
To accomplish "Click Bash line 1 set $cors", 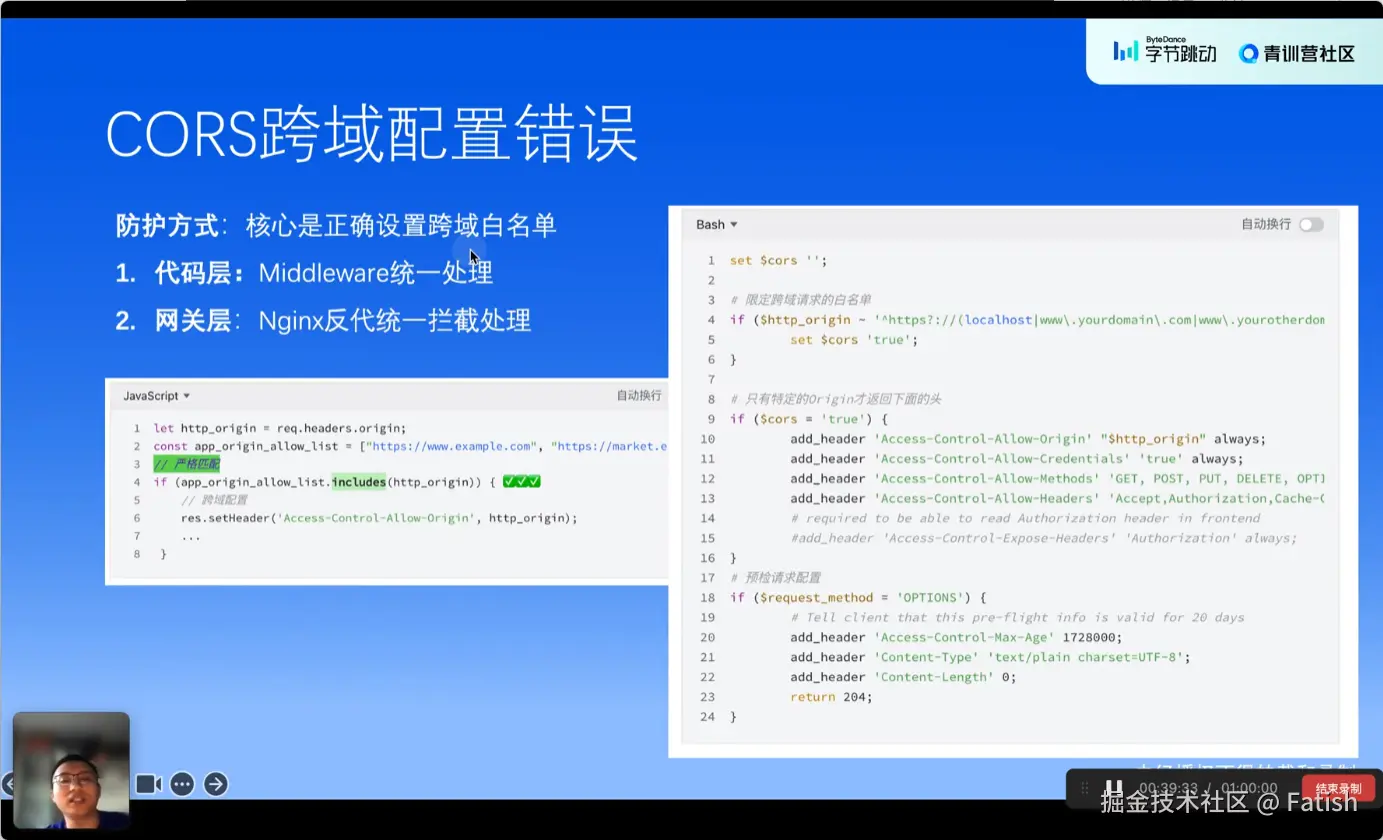I will tap(779, 260).
